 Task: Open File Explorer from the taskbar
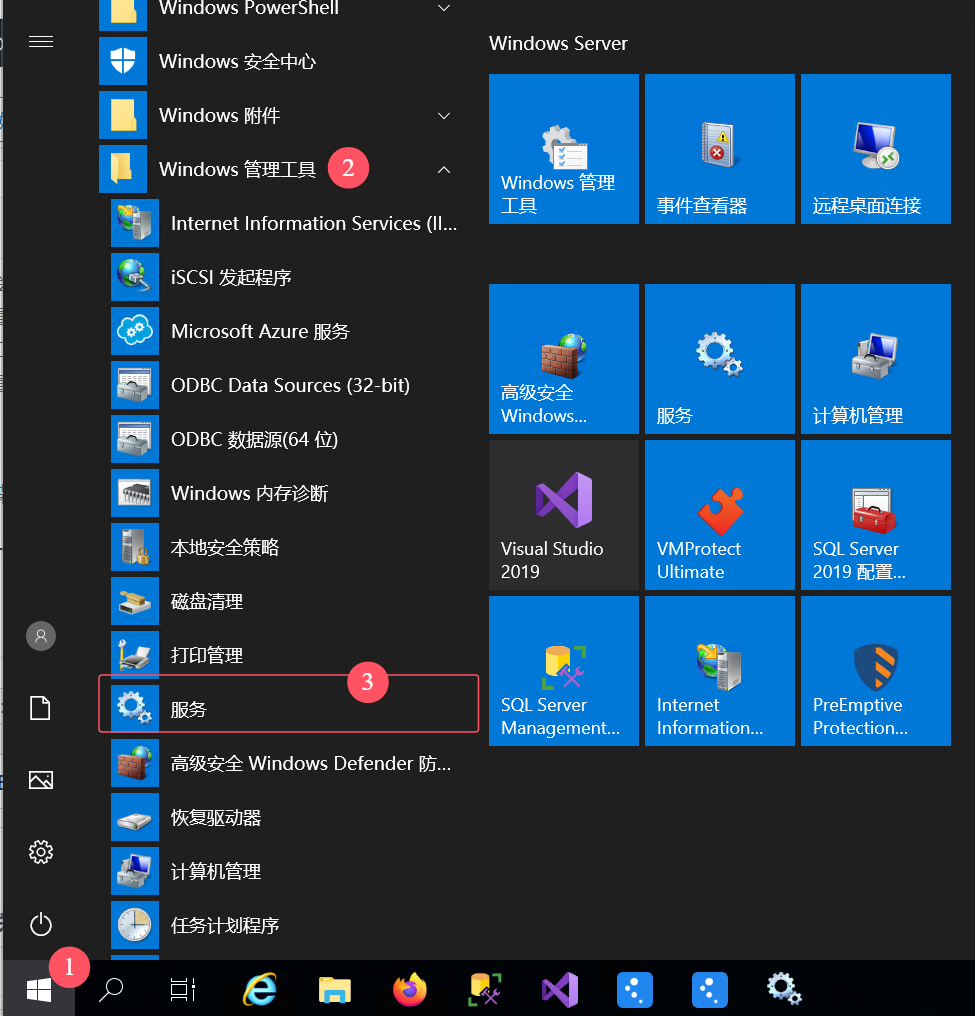coord(335,989)
